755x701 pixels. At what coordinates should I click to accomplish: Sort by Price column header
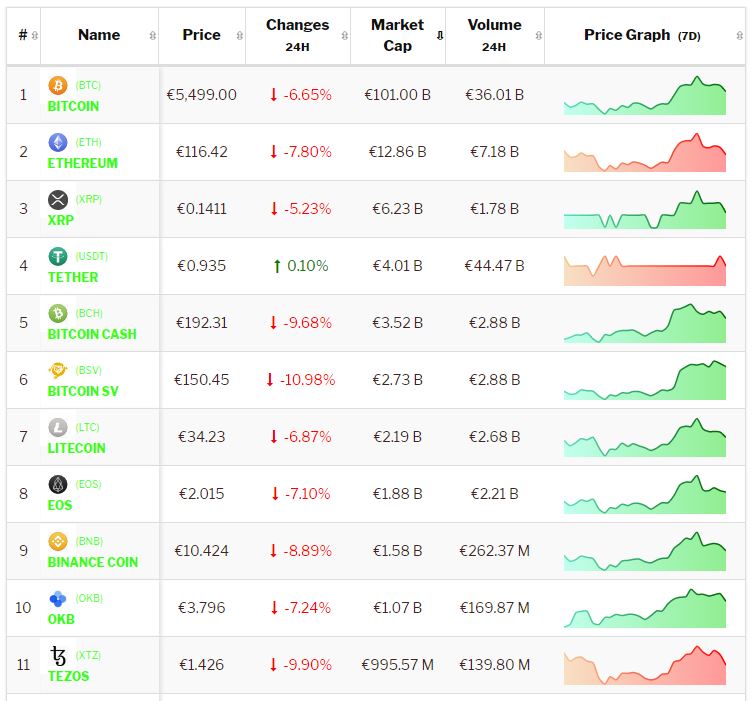[201, 35]
